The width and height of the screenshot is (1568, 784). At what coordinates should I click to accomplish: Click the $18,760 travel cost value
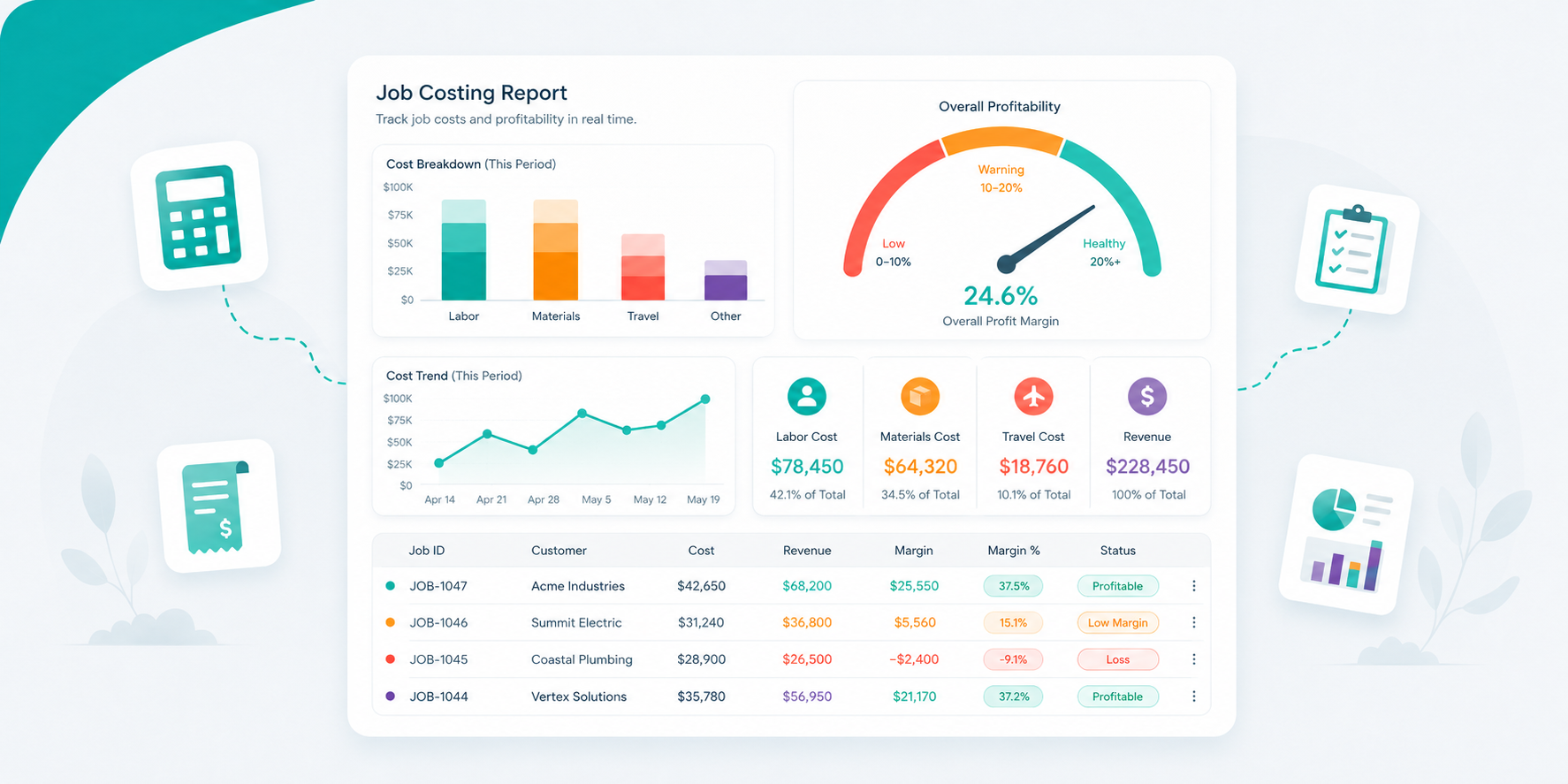pyautogui.click(x=1033, y=467)
